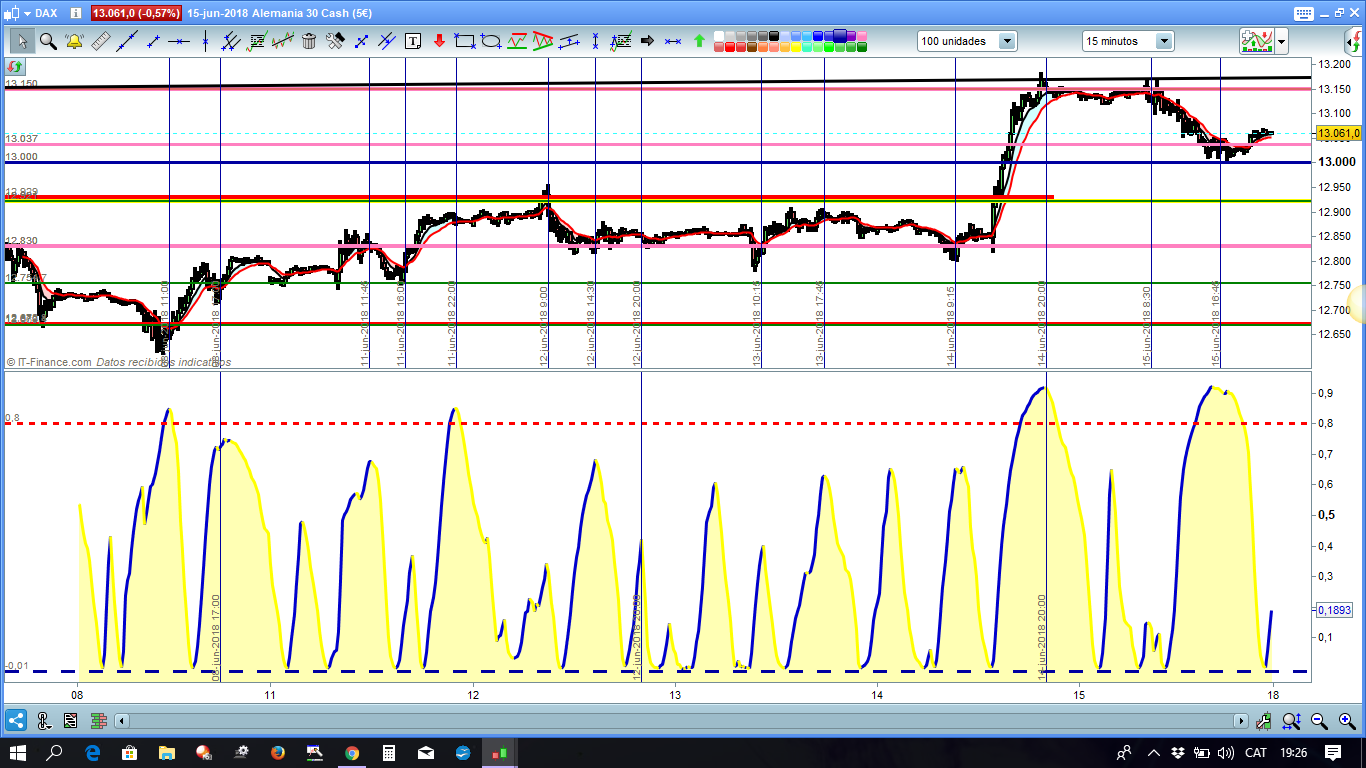Screen dimensions: 1366x768
Task: Select the text annotation T tool
Action: (413, 41)
